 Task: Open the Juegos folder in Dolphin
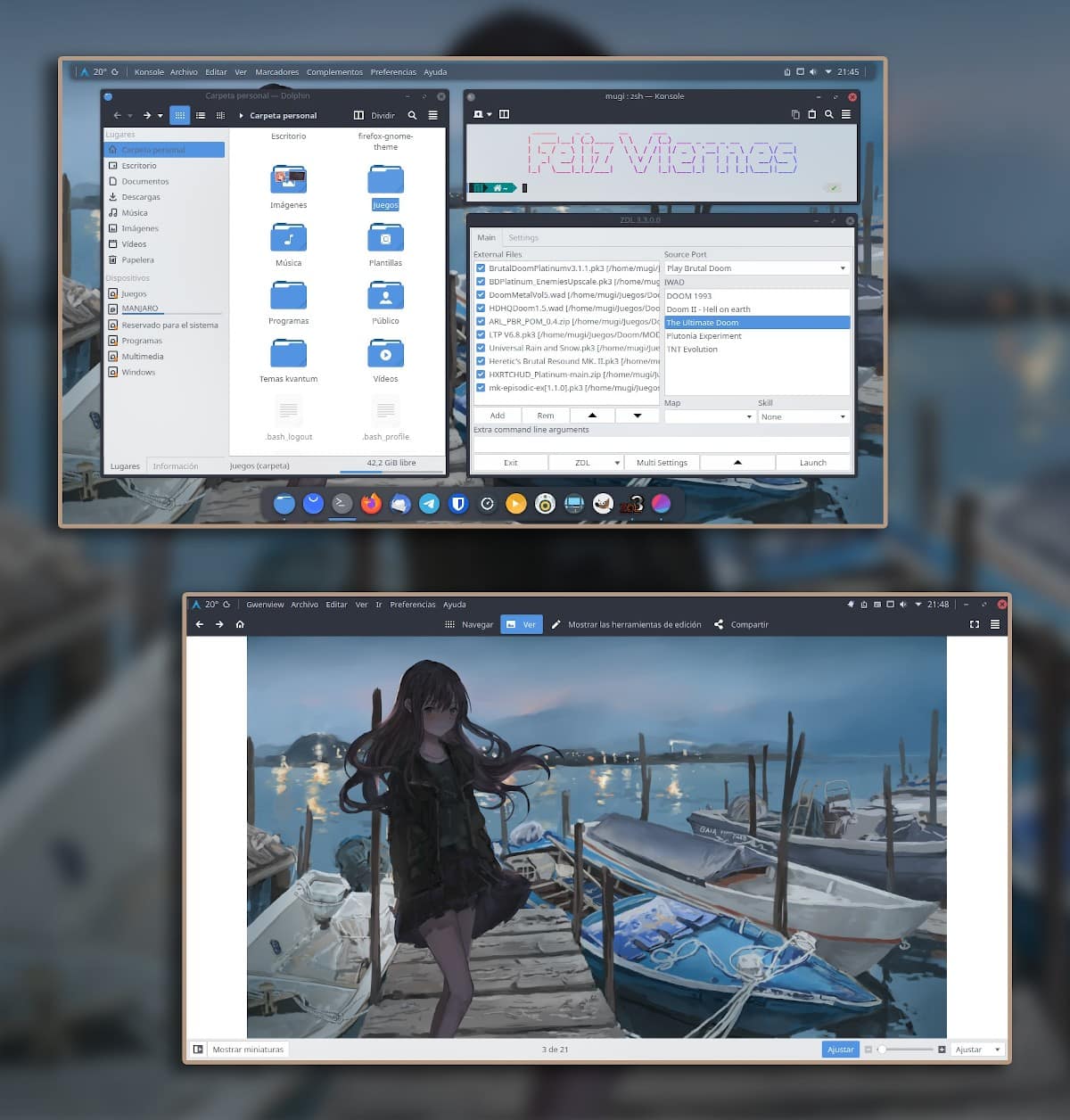(x=385, y=185)
